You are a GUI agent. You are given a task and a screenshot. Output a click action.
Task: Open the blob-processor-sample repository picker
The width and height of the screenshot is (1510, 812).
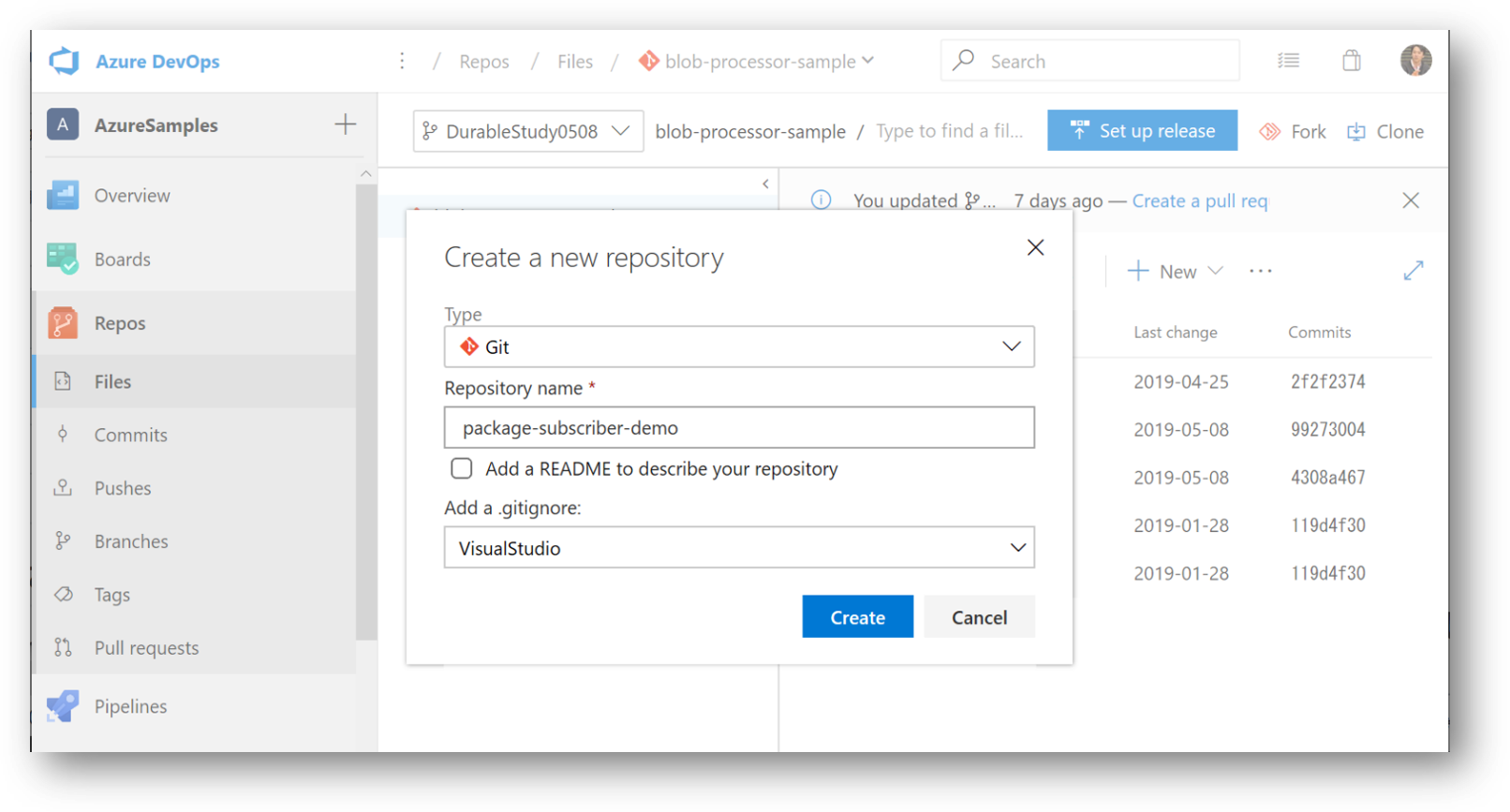757,61
